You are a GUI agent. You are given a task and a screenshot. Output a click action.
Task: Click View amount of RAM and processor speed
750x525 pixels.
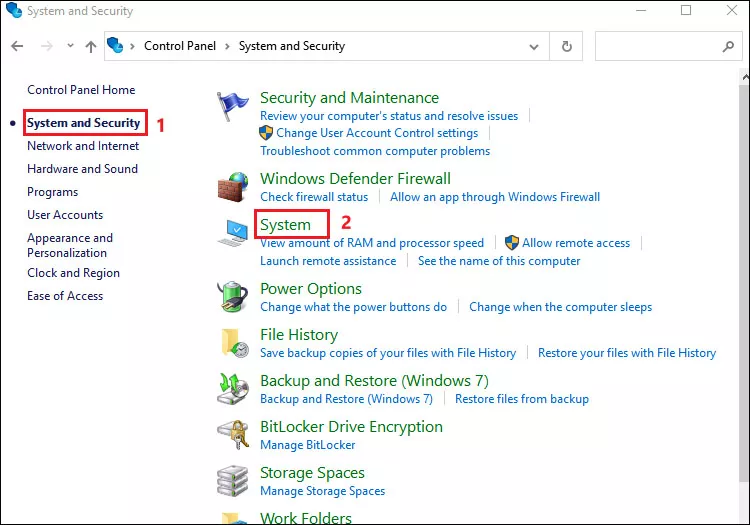click(x=372, y=243)
